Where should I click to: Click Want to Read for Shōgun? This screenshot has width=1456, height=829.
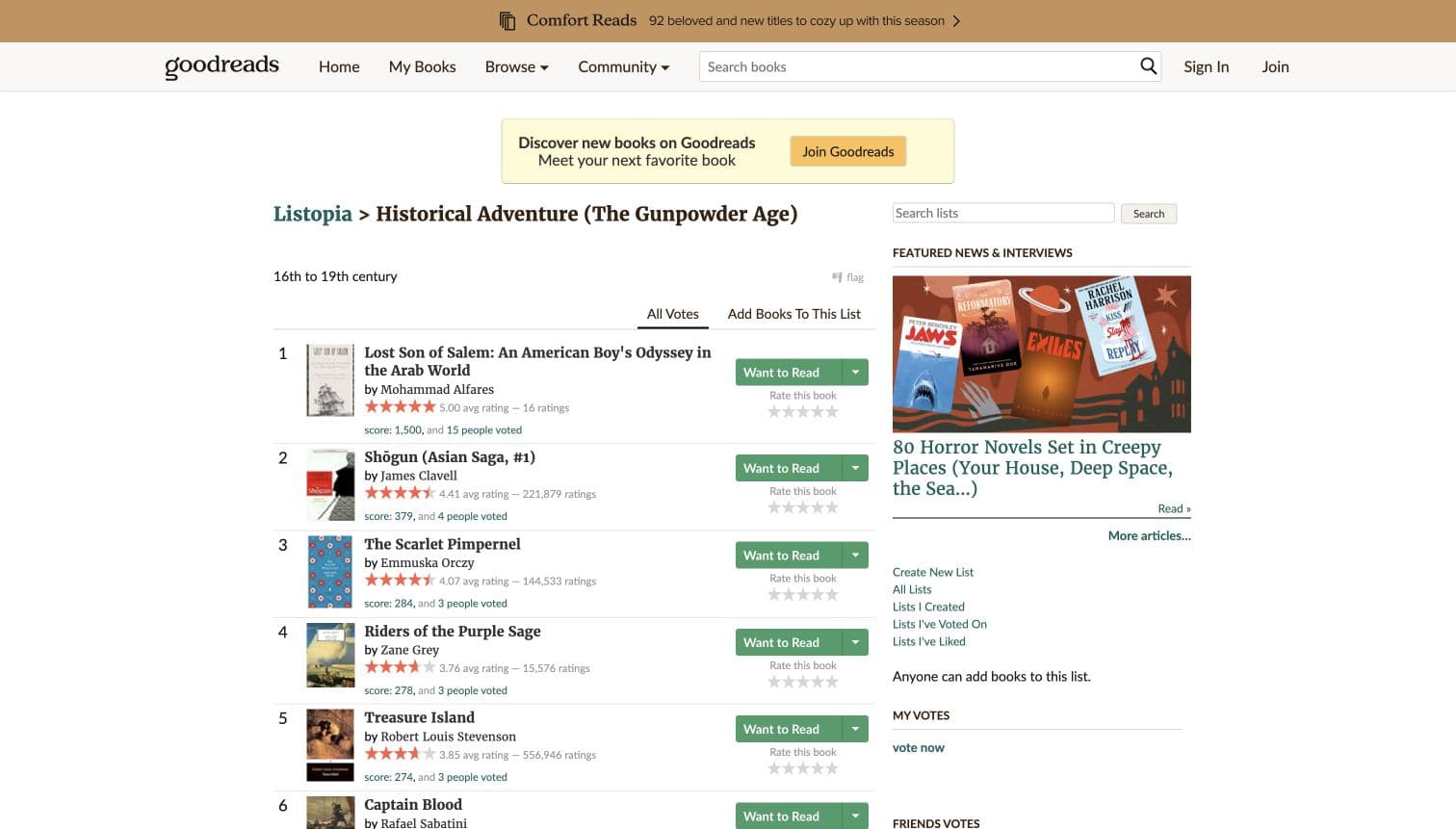[x=788, y=468]
